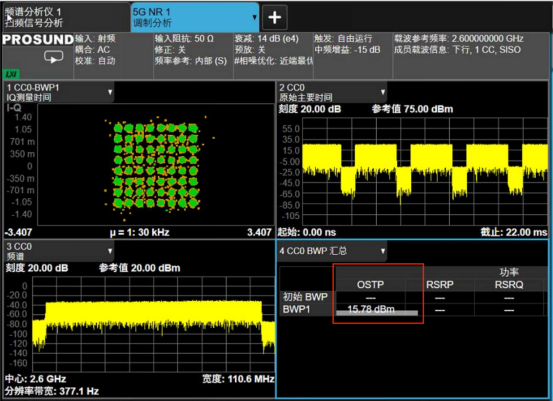Click the 载波参考频率 2.6 GHz info block
This screenshot has height=401, width=553.
pos(471,56)
